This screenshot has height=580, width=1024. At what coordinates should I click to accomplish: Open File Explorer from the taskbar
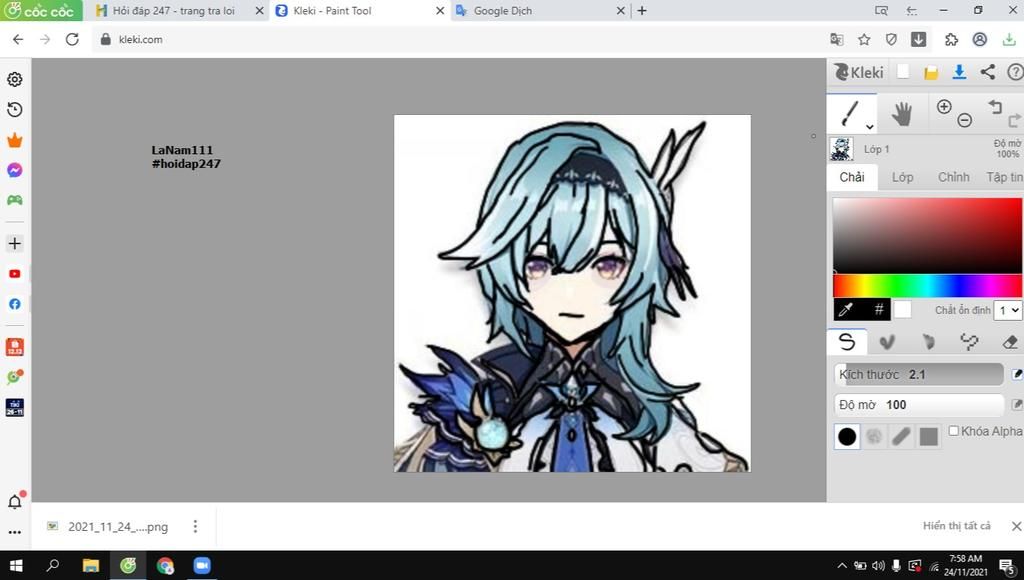90,566
